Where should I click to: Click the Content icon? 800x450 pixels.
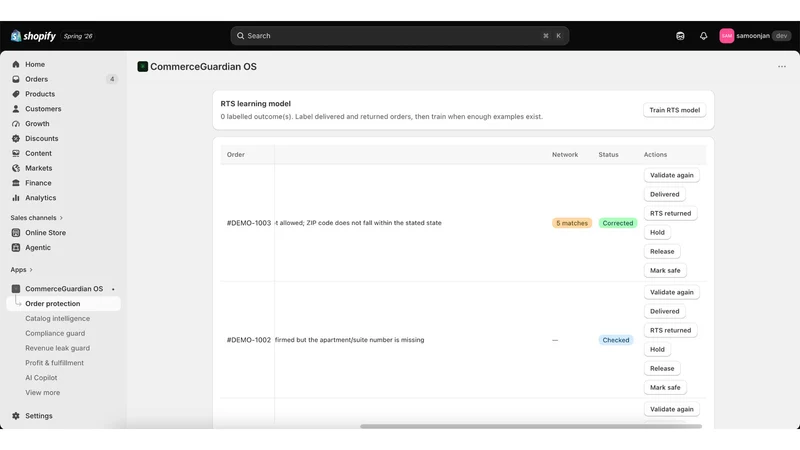pos(16,153)
